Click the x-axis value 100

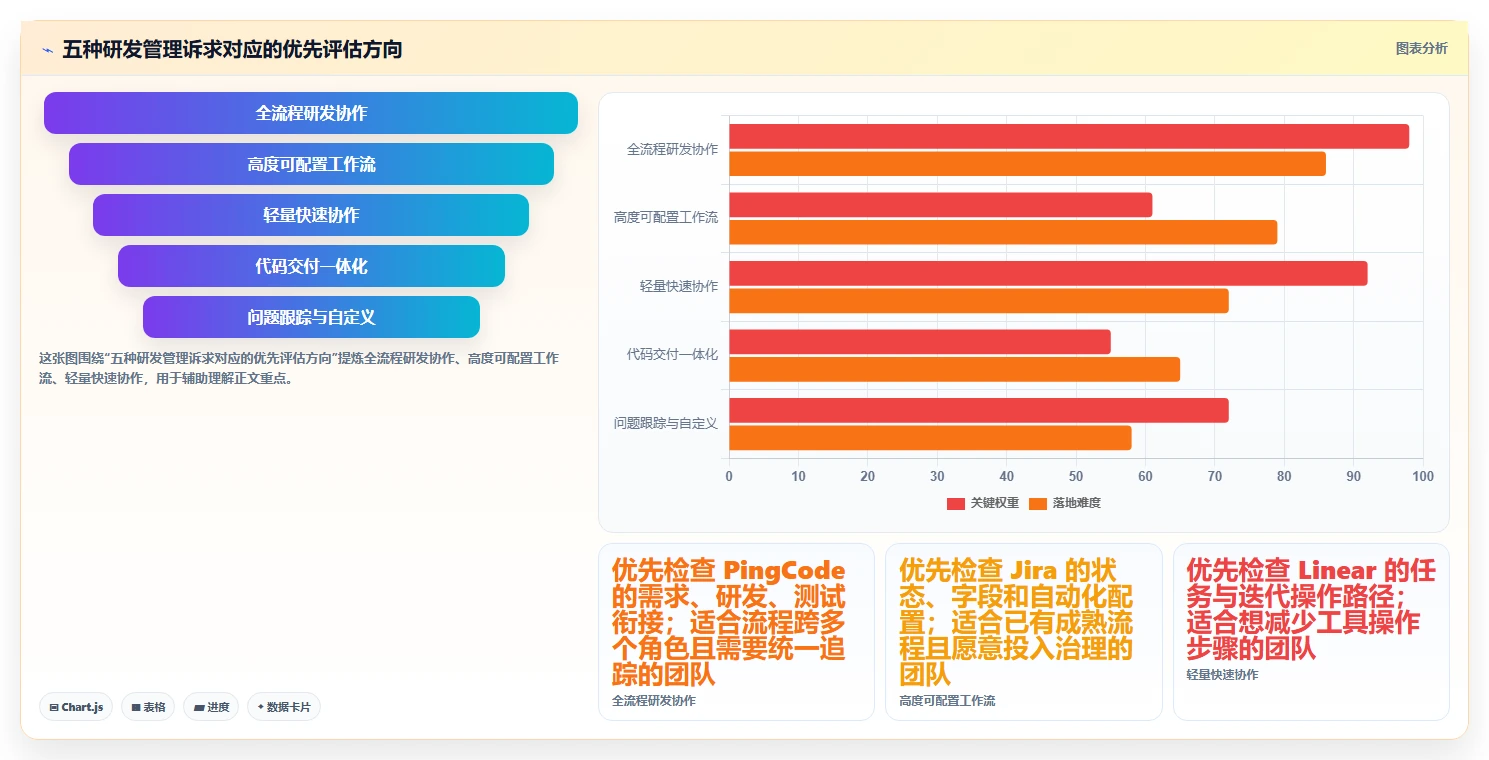click(x=1422, y=476)
